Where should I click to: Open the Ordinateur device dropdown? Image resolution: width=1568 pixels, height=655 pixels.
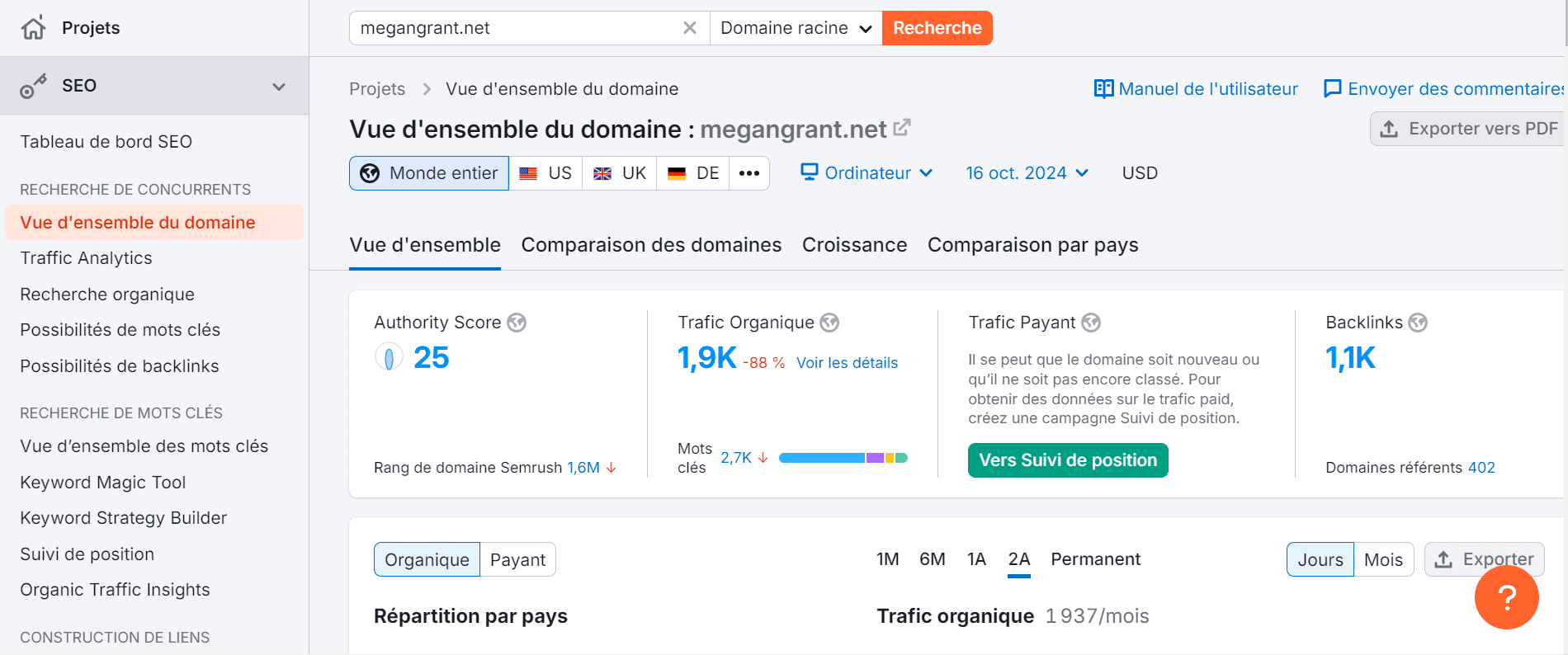pos(867,173)
